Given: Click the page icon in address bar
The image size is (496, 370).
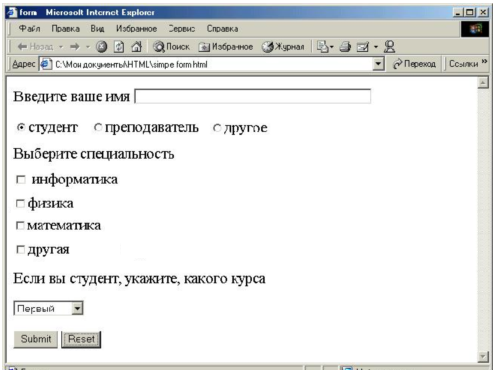Looking at the screenshot, I should click(46, 64).
